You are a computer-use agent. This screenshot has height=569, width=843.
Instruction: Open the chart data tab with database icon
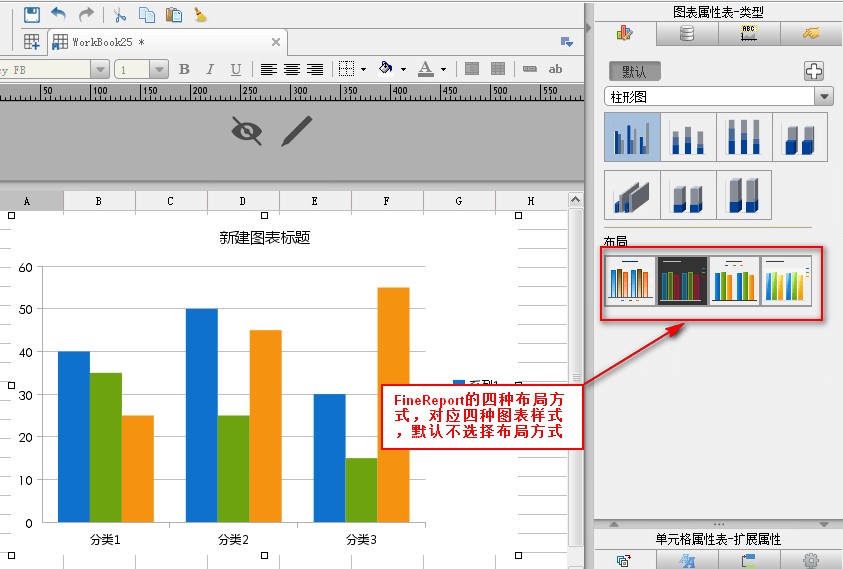[x=687, y=34]
